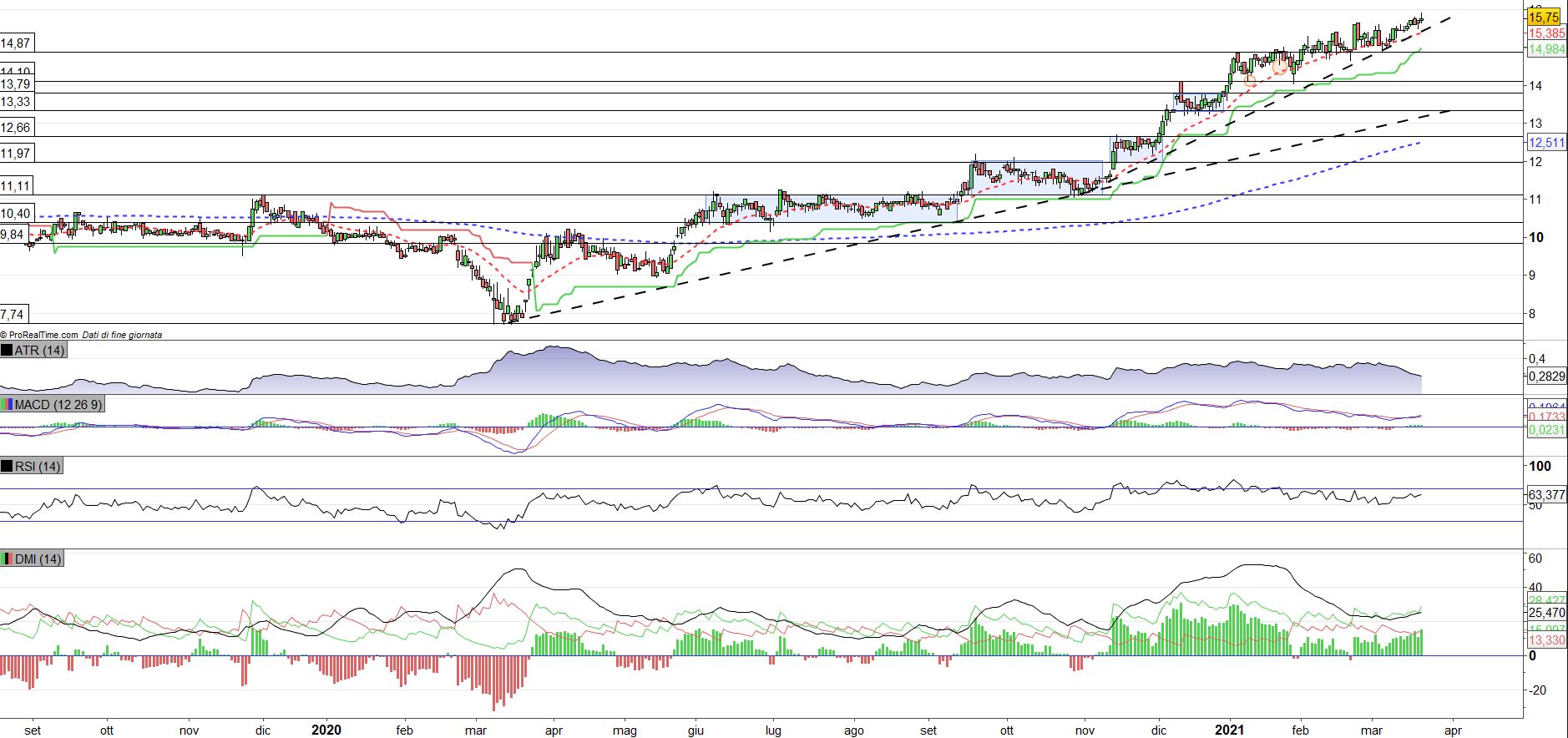Open the MACD (12 26 9) indicator label

[x=58, y=405]
